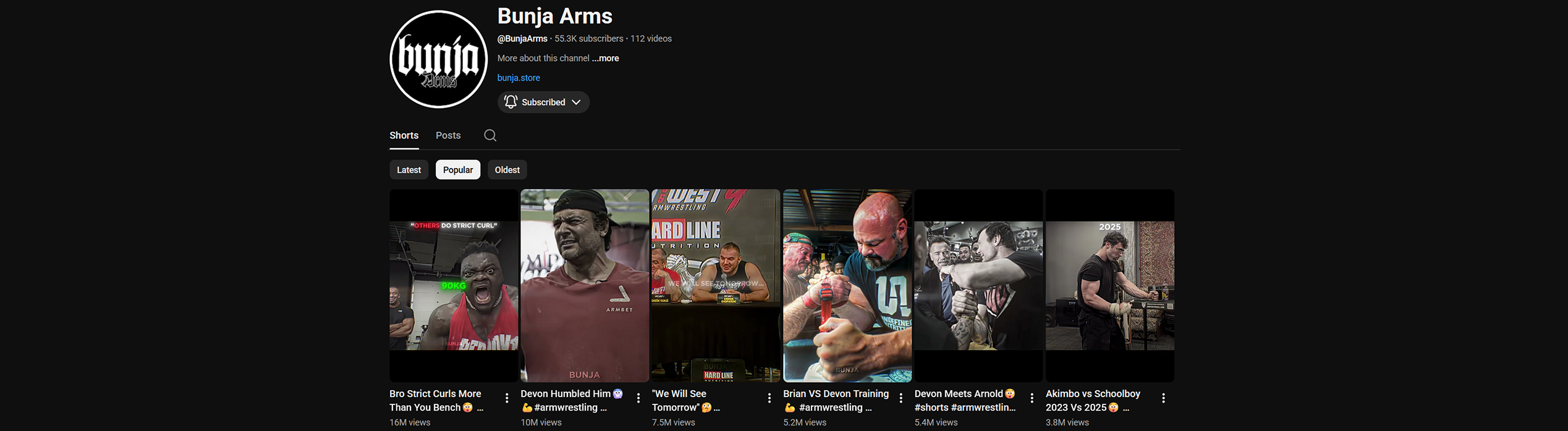The image size is (1568, 431).
Task: Open the bunja.store link
Action: pos(519,78)
